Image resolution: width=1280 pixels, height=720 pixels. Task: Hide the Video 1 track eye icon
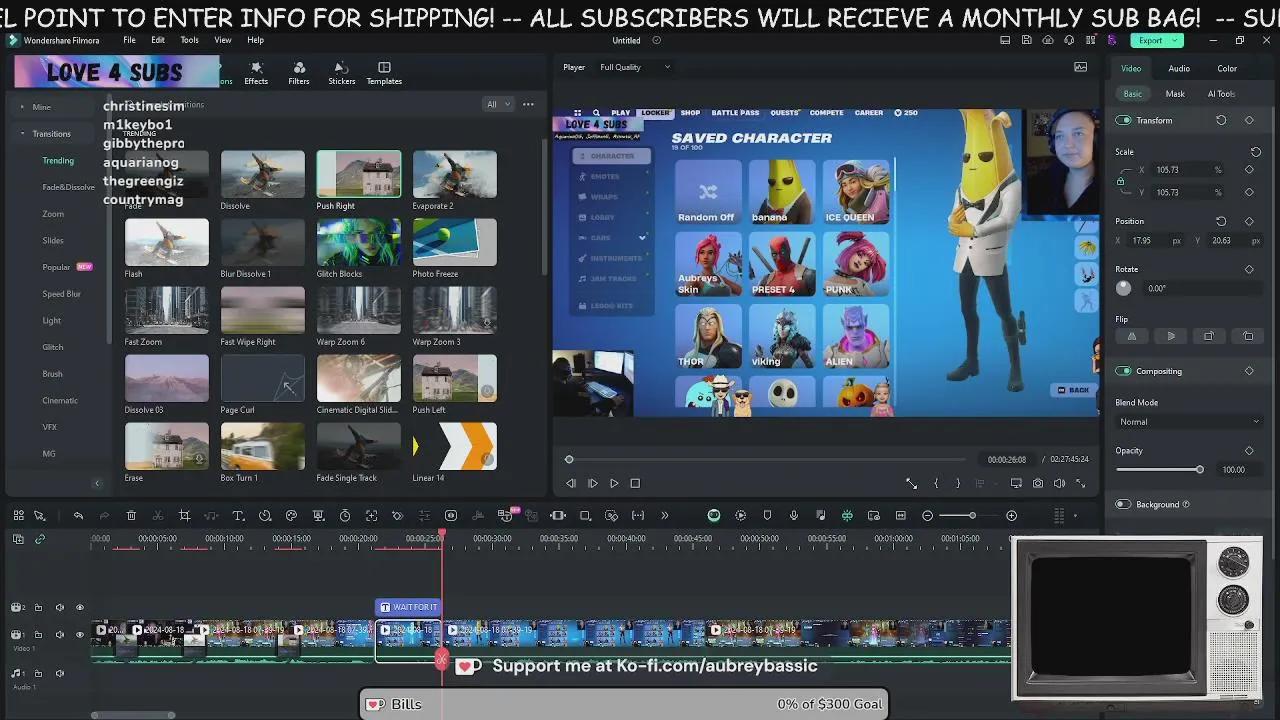(80, 635)
